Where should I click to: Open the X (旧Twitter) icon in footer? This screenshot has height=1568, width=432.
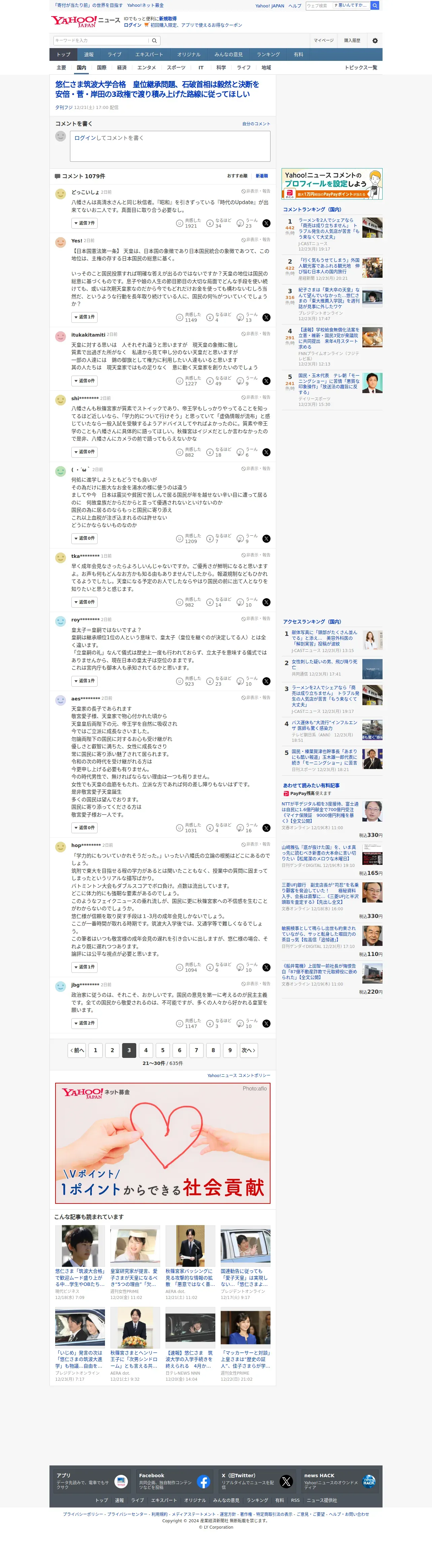point(286,1482)
